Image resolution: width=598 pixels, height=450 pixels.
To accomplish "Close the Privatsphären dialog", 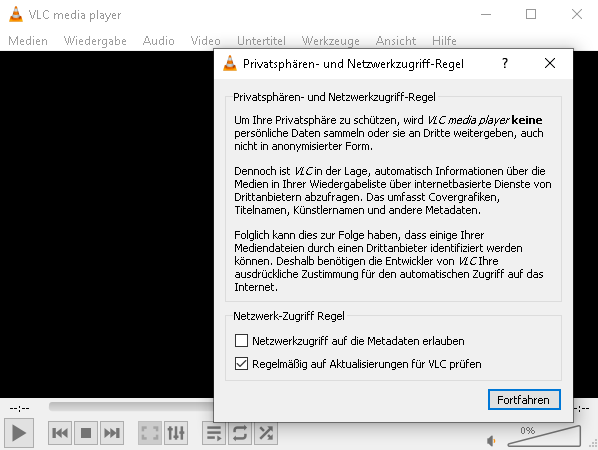I will 550,63.
